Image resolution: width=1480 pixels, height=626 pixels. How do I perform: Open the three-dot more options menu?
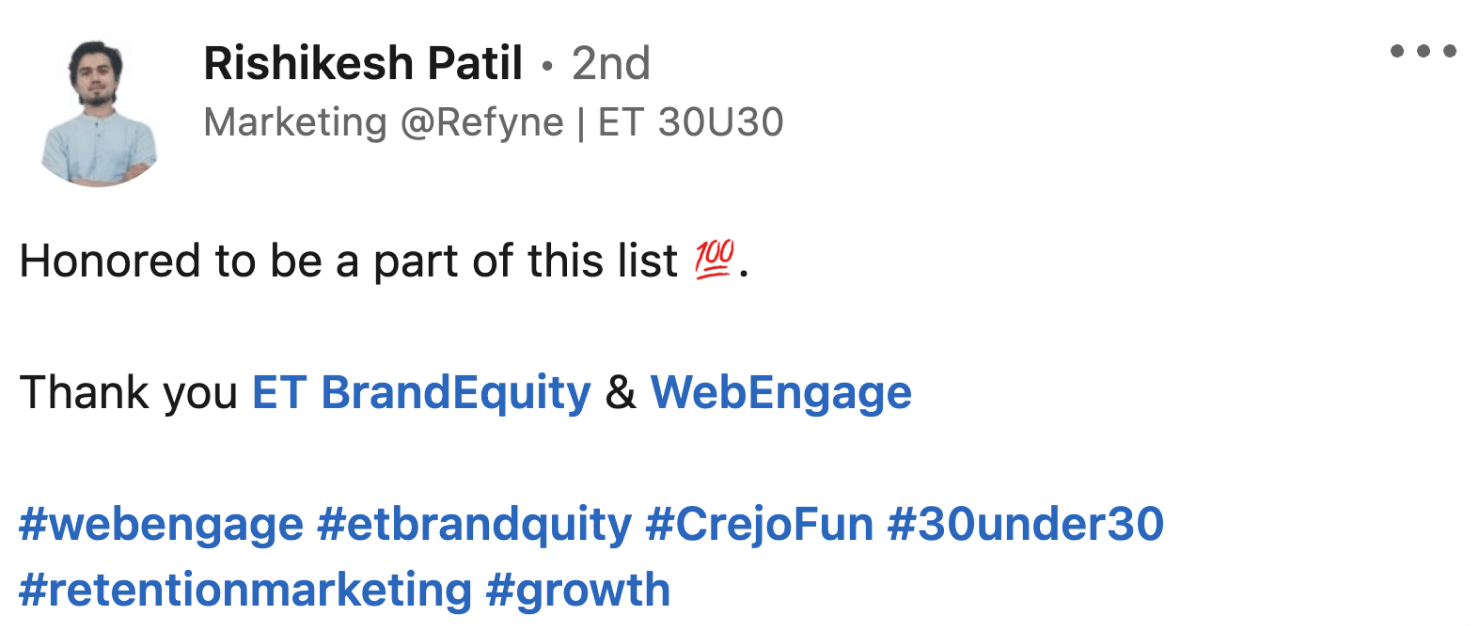(1423, 51)
